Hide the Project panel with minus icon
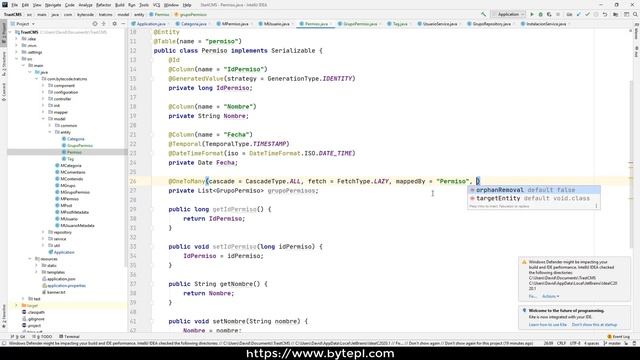 tap(123, 24)
